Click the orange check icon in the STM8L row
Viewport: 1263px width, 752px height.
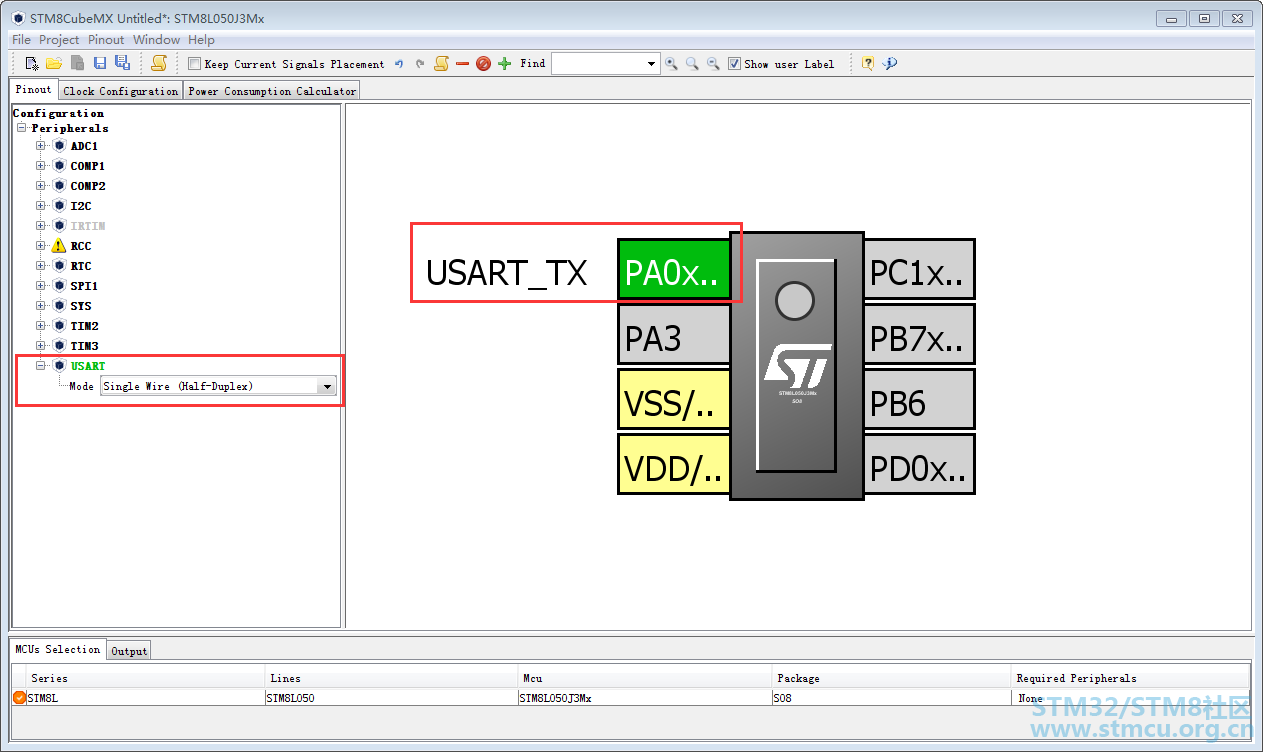(19, 697)
